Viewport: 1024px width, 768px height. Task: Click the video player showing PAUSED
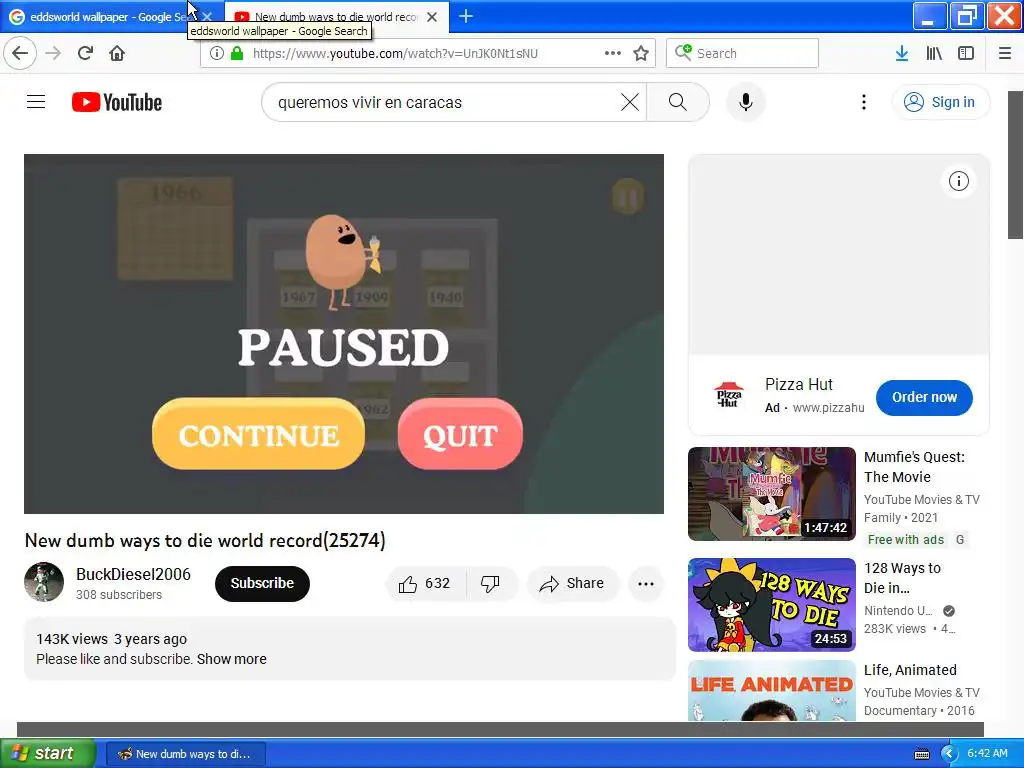point(344,334)
